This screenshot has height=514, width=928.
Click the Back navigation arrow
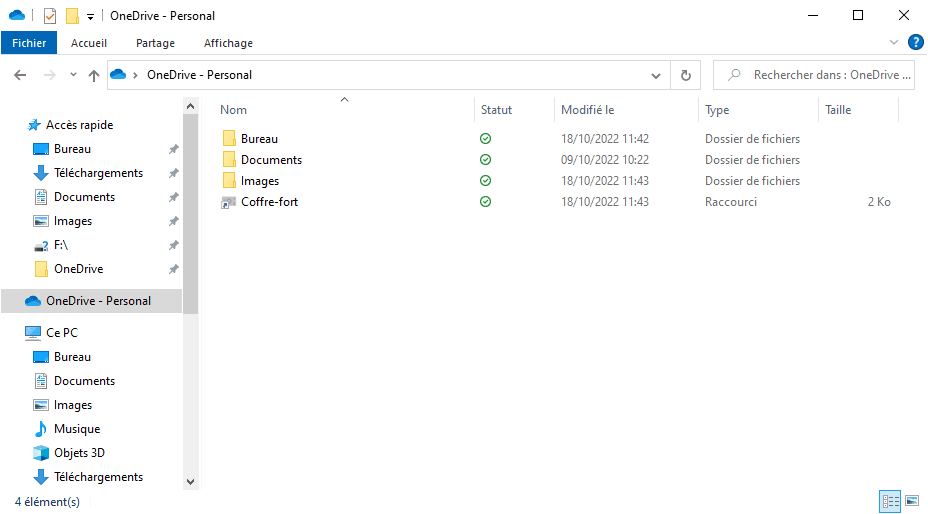tap(21, 75)
